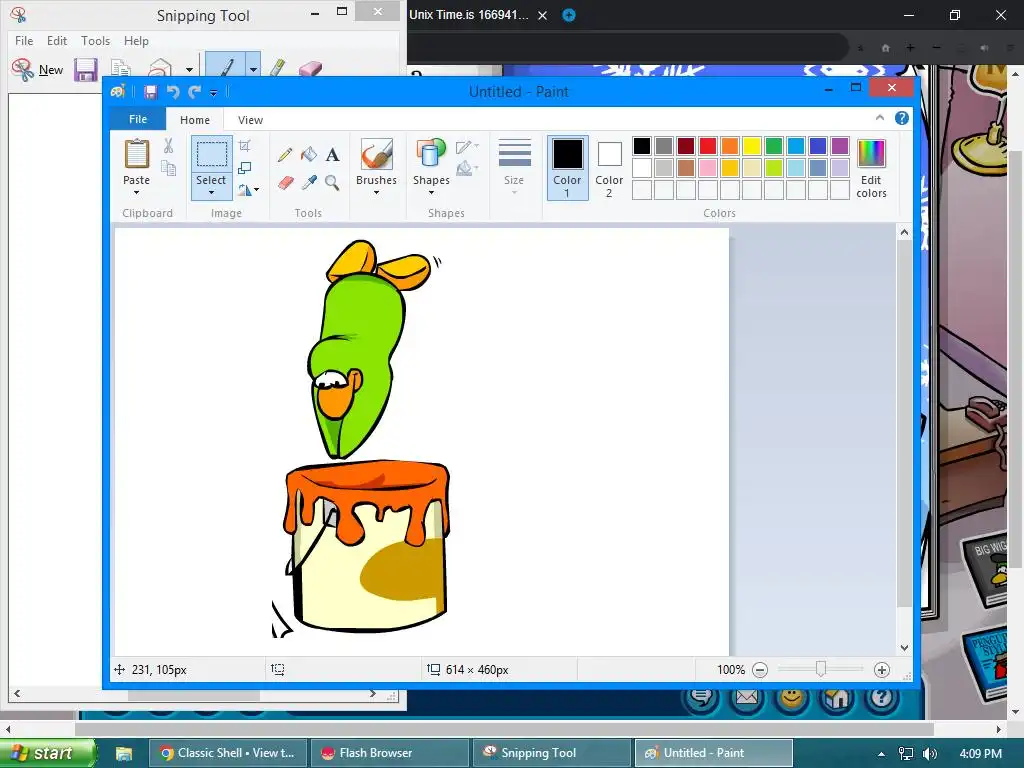Image resolution: width=1024 pixels, height=768 pixels.
Task: Click Redo arrow in Paint title bar
Action: [195, 92]
